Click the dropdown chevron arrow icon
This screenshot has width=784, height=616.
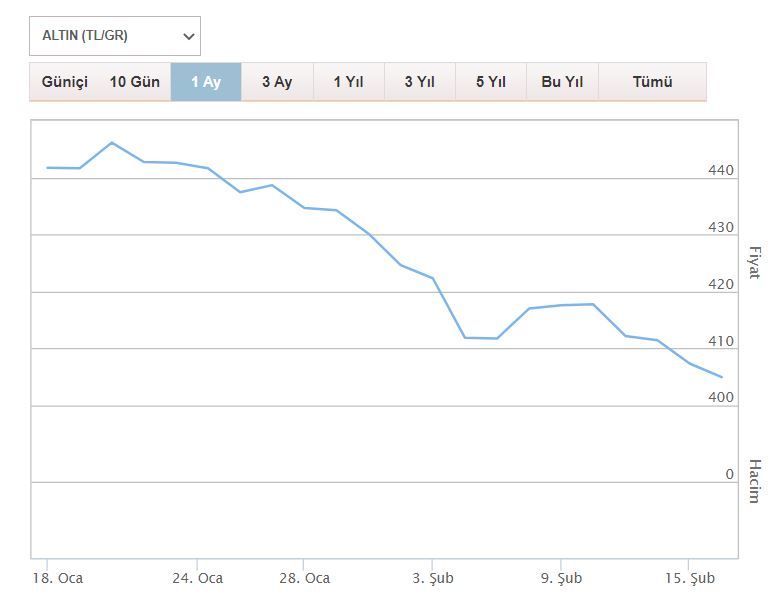click(188, 36)
